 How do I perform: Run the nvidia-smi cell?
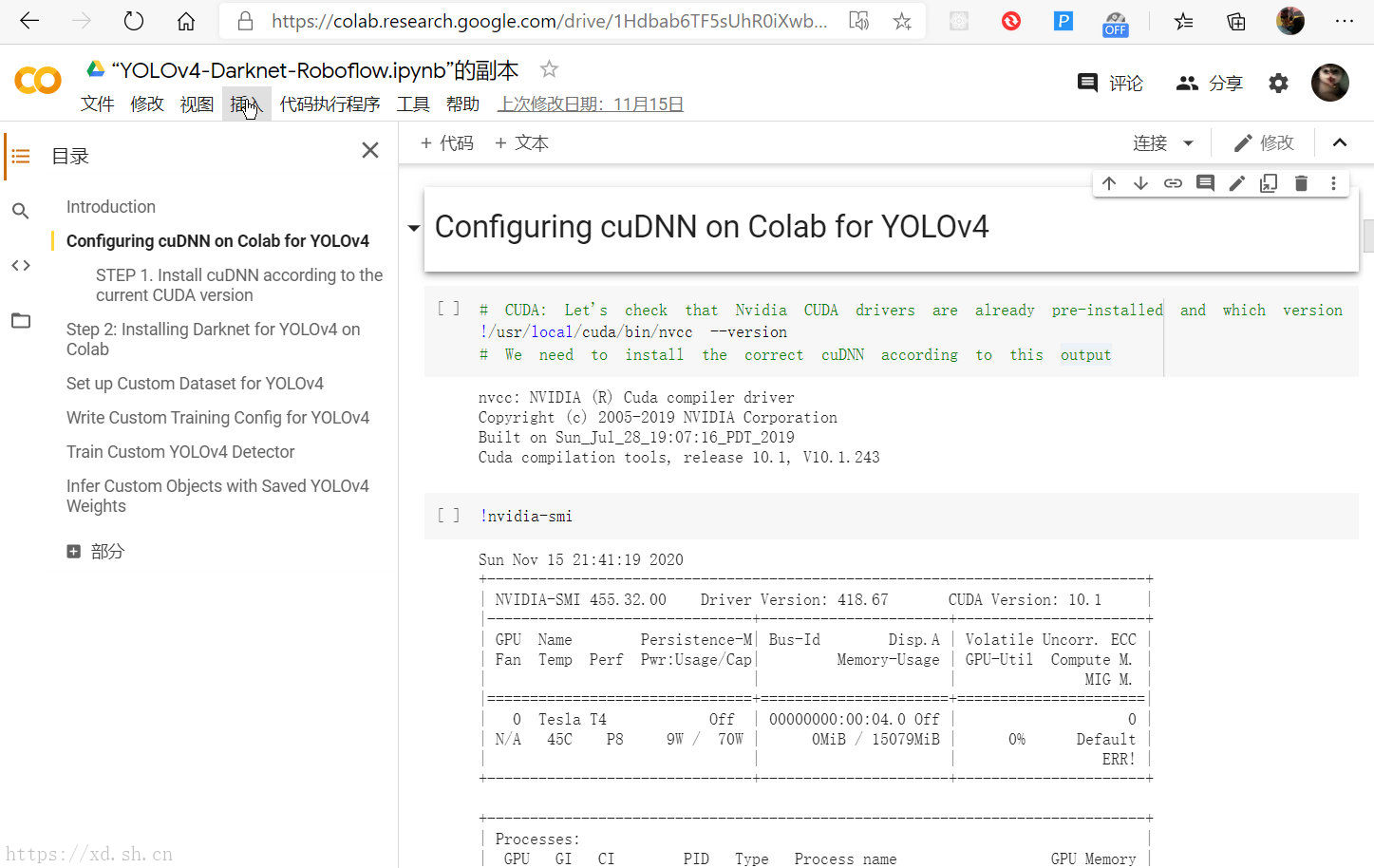tap(448, 515)
